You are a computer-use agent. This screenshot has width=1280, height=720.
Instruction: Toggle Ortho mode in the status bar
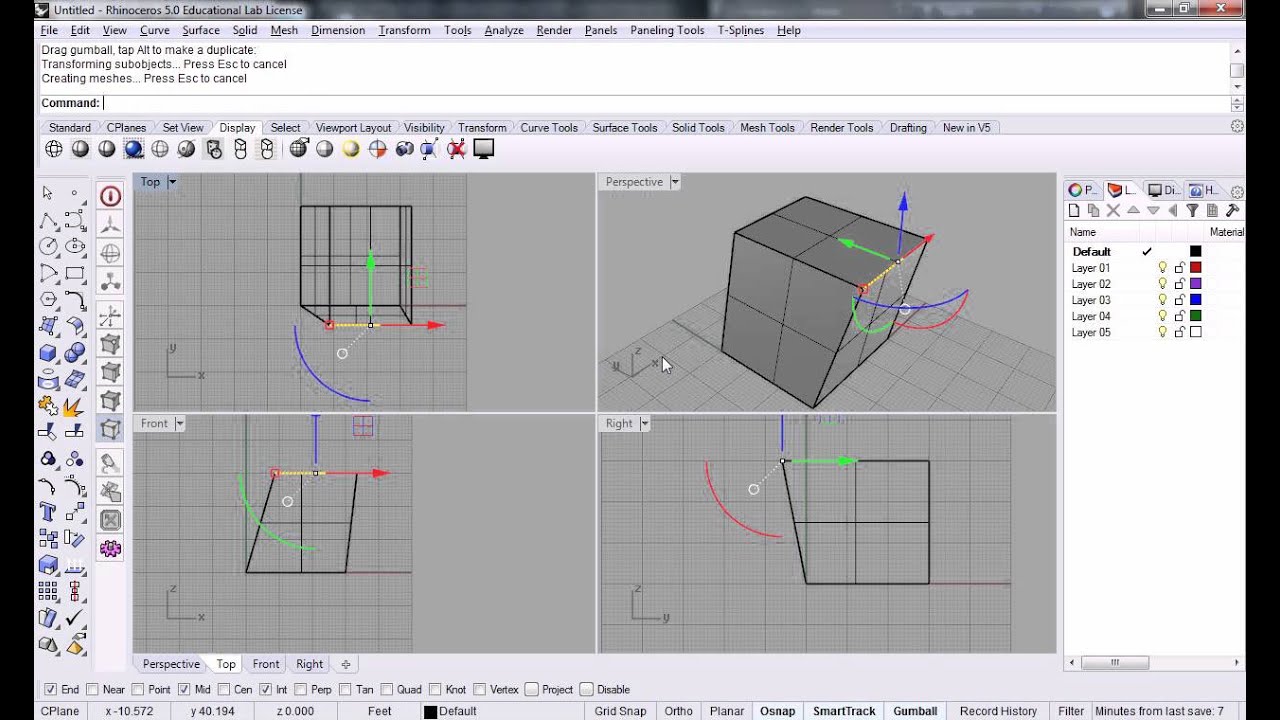tap(678, 711)
